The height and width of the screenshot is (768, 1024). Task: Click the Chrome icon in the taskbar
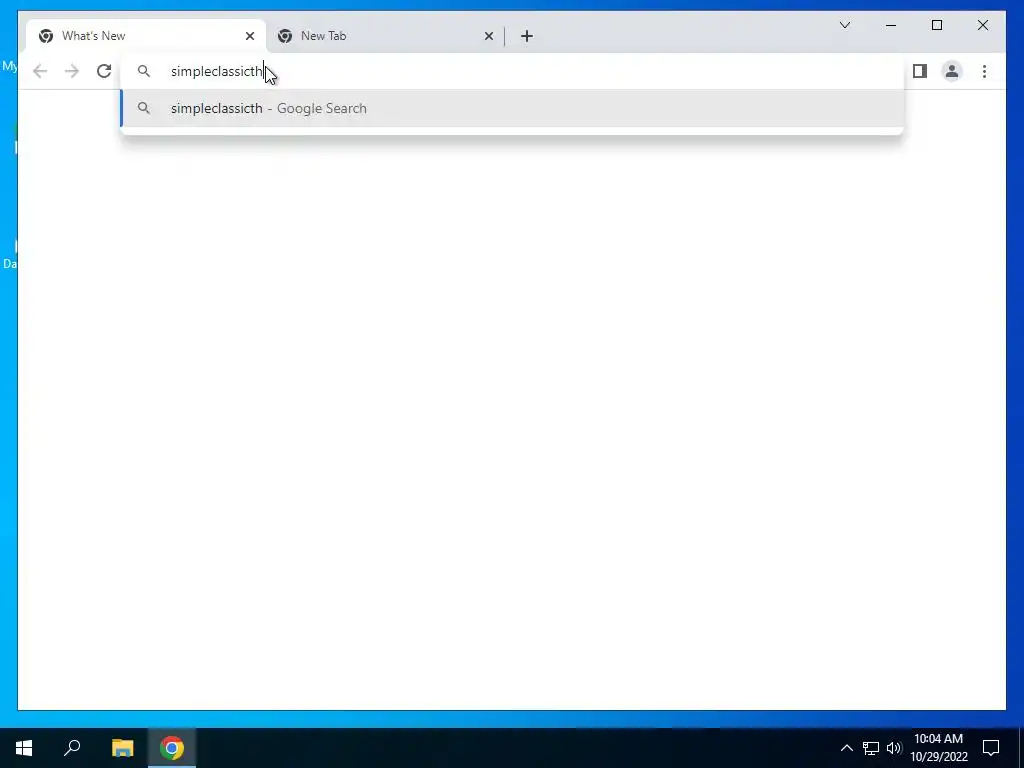pyautogui.click(x=172, y=748)
